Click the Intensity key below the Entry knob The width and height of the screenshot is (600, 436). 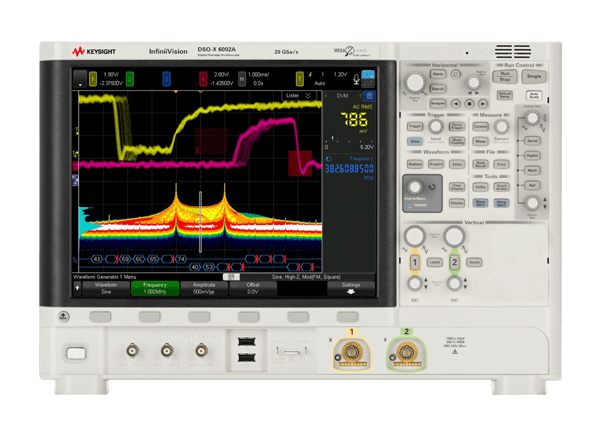click(x=411, y=206)
